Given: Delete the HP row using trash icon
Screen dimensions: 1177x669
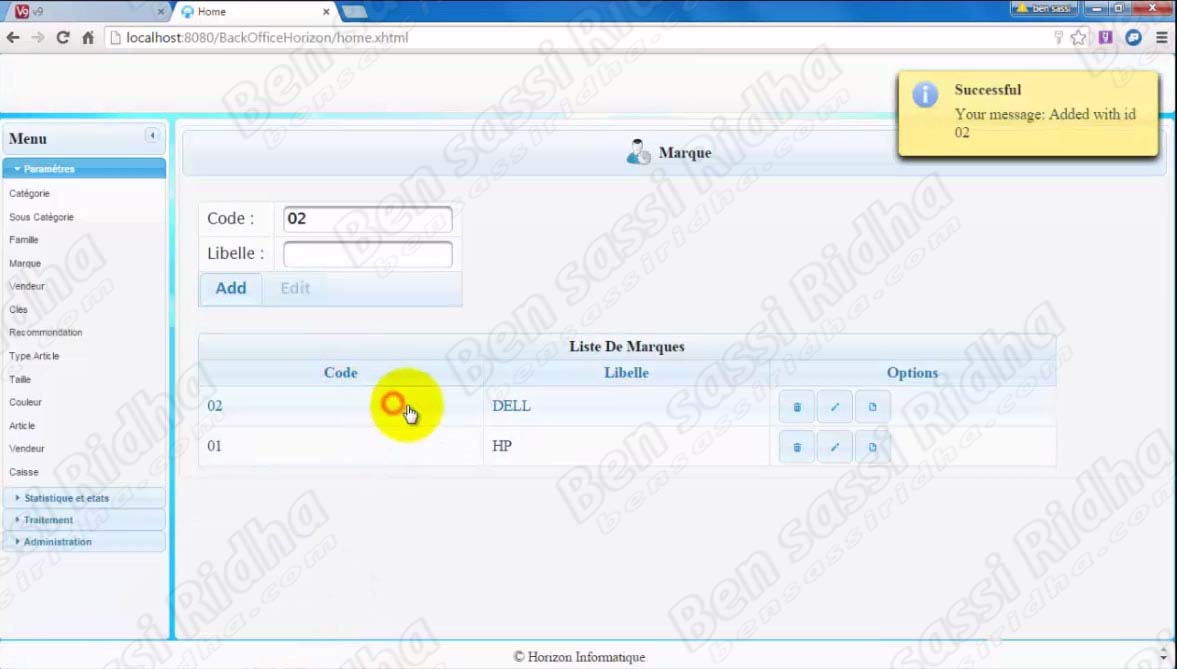Looking at the screenshot, I should click(x=797, y=447).
